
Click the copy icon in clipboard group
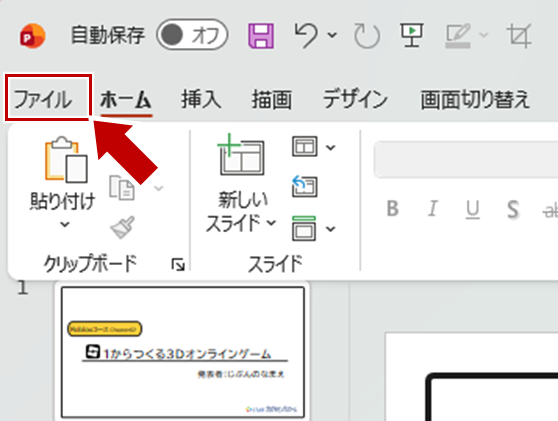(x=122, y=187)
